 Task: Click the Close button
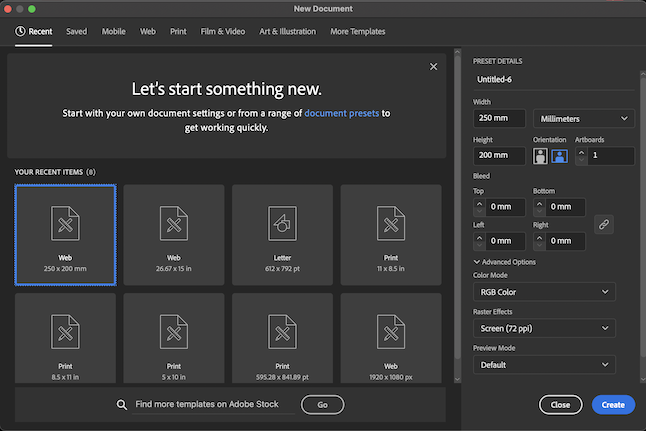pos(560,405)
